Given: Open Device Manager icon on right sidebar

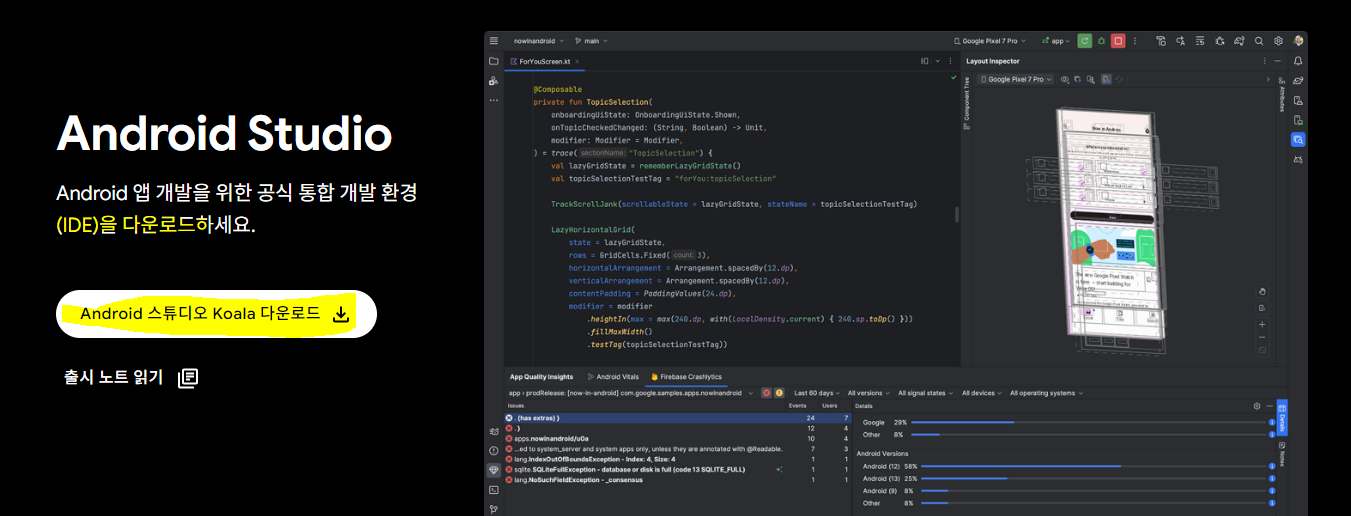Looking at the screenshot, I should (x=1298, y=100).
